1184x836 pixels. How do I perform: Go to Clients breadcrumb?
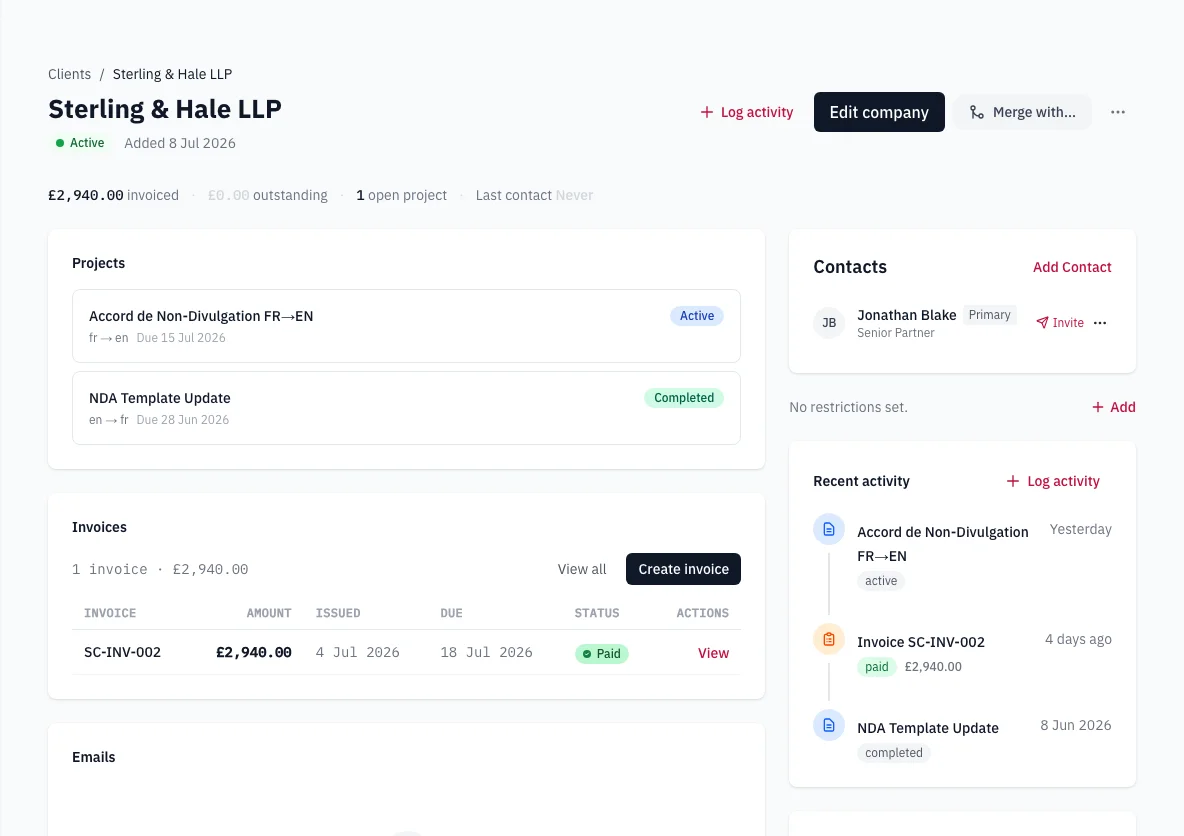pyautogui.click(x=69, y=74)
